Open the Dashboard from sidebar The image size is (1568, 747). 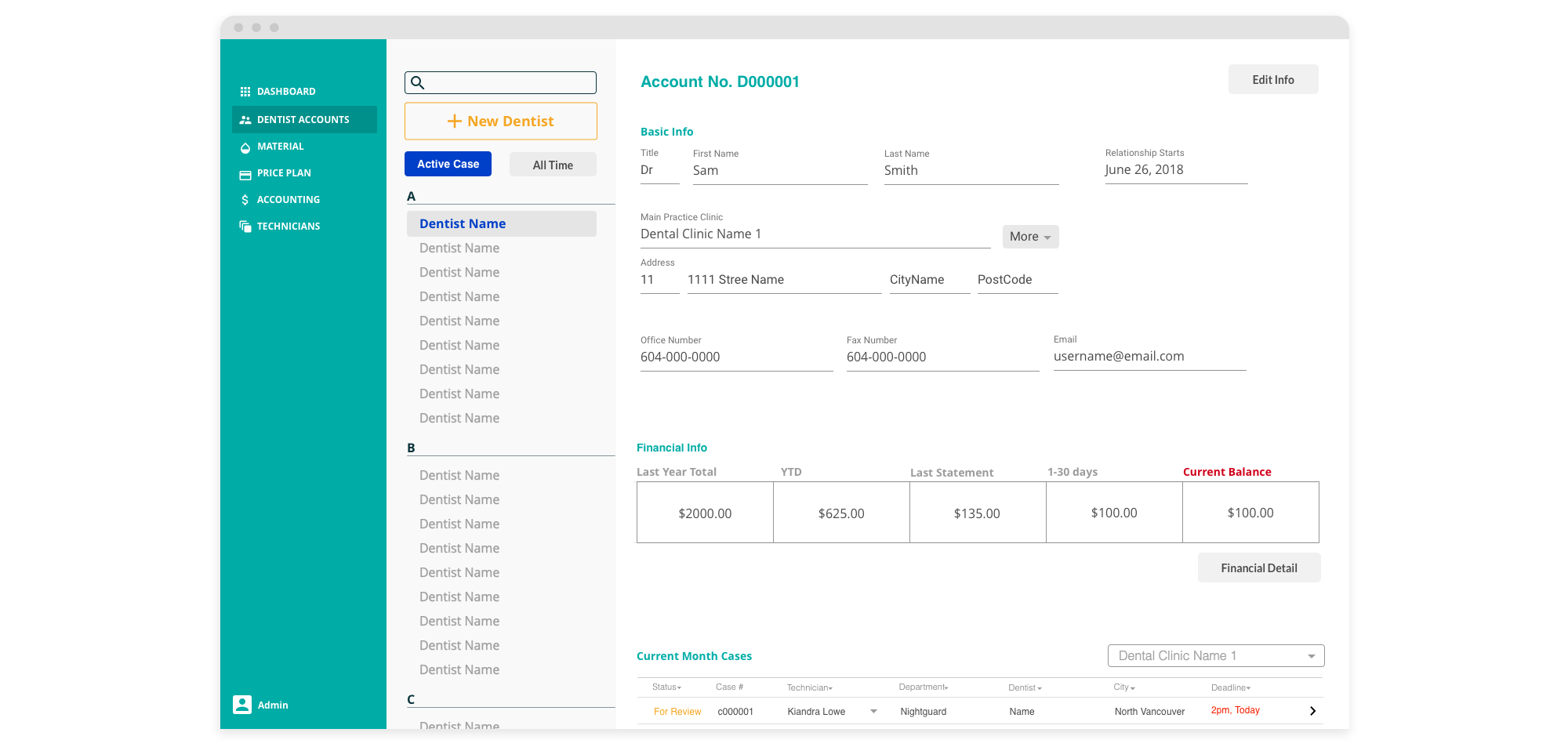(x=286, y=91)
